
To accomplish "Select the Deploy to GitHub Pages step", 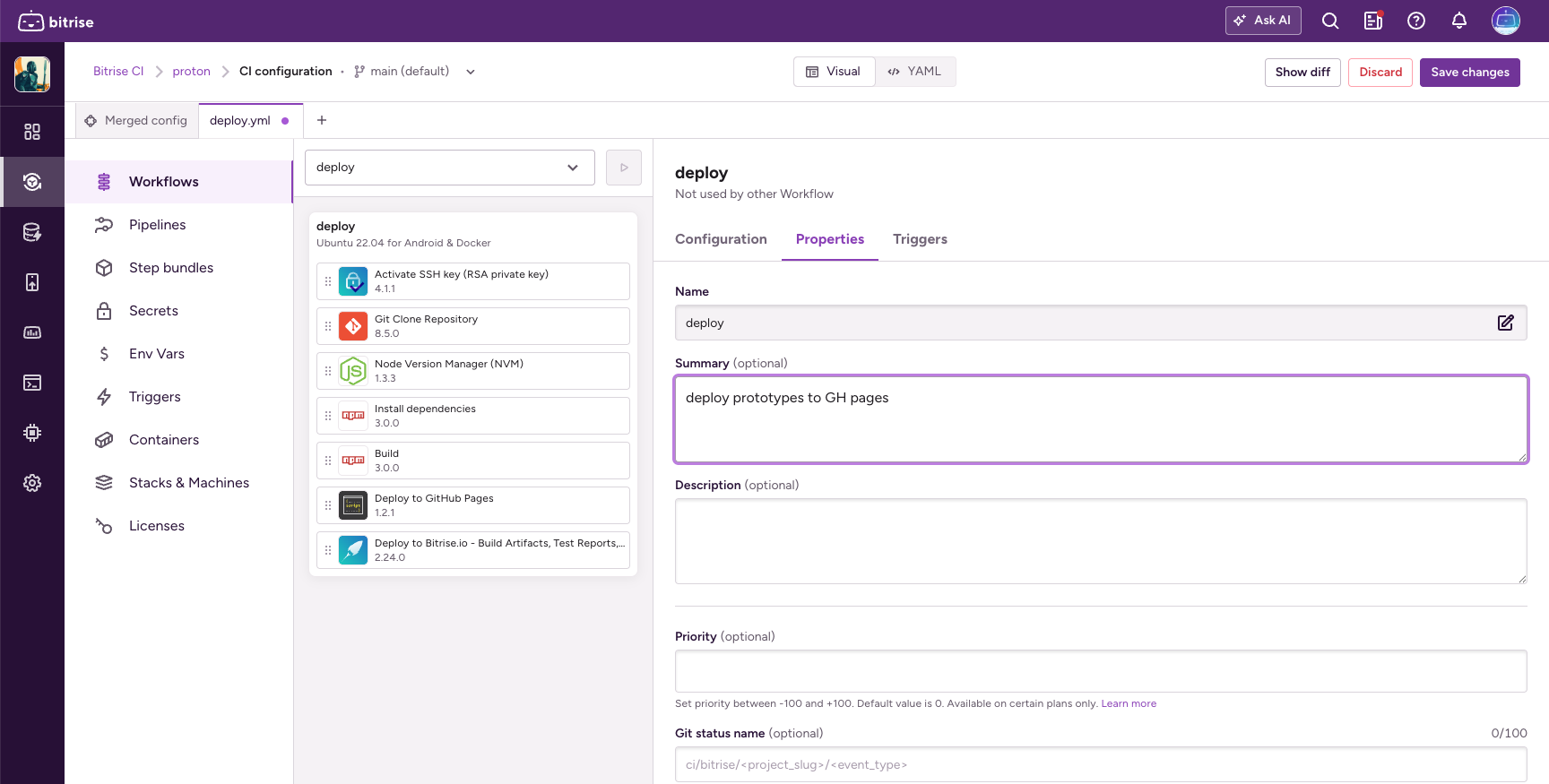I will [473, 505].
